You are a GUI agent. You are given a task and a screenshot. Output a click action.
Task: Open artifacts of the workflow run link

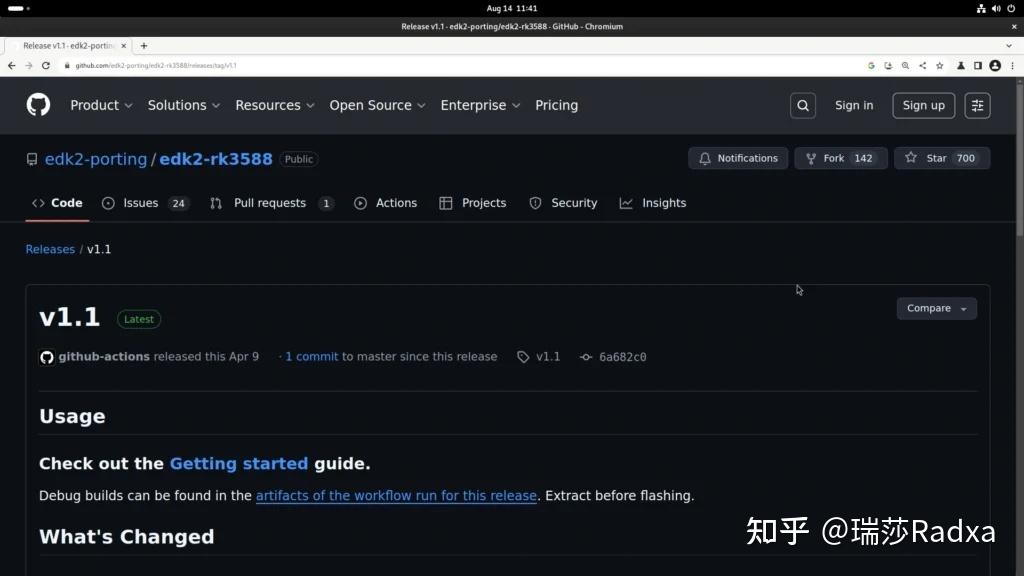click(x=396, y=496)
